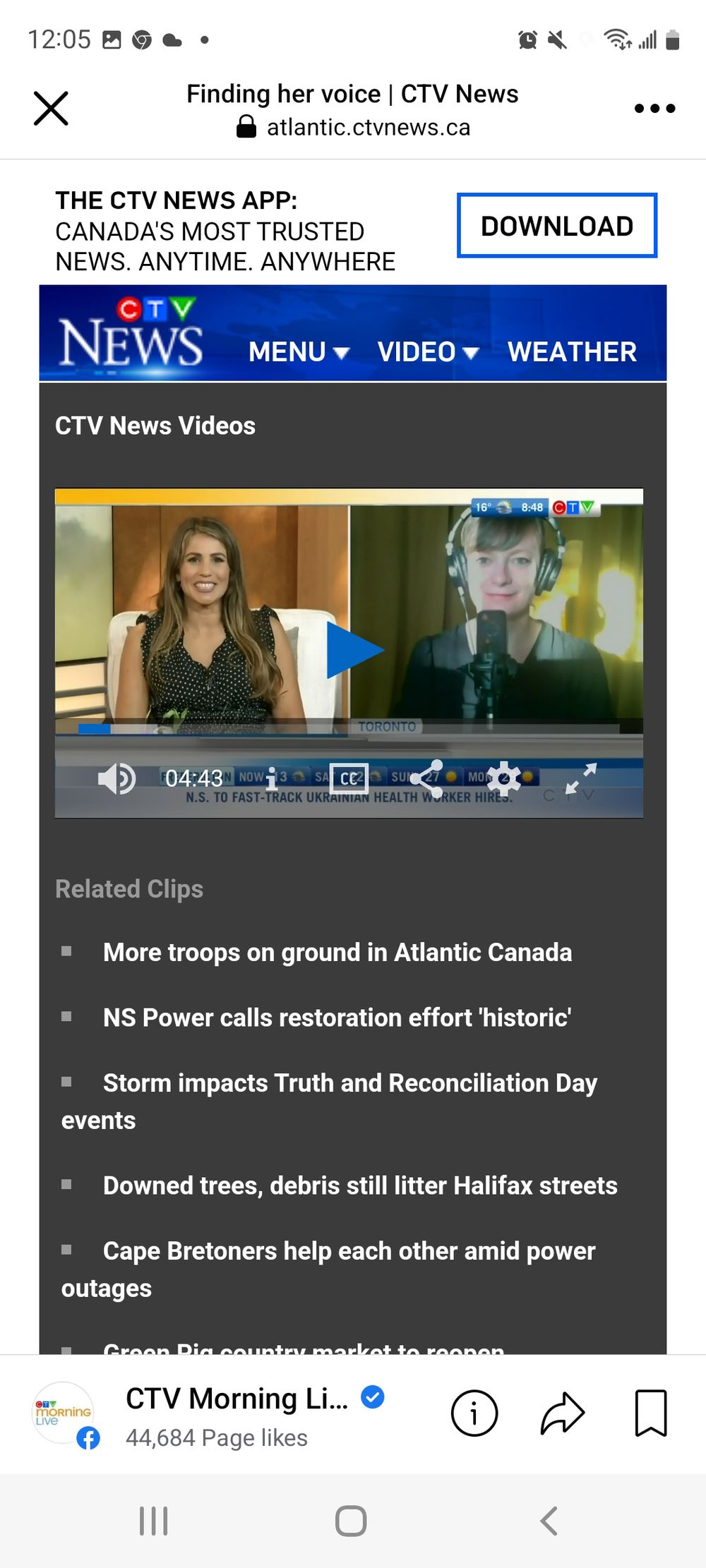Tap the '44,684 Page likes' text
706x1568 pixels.
(217, 1437)
